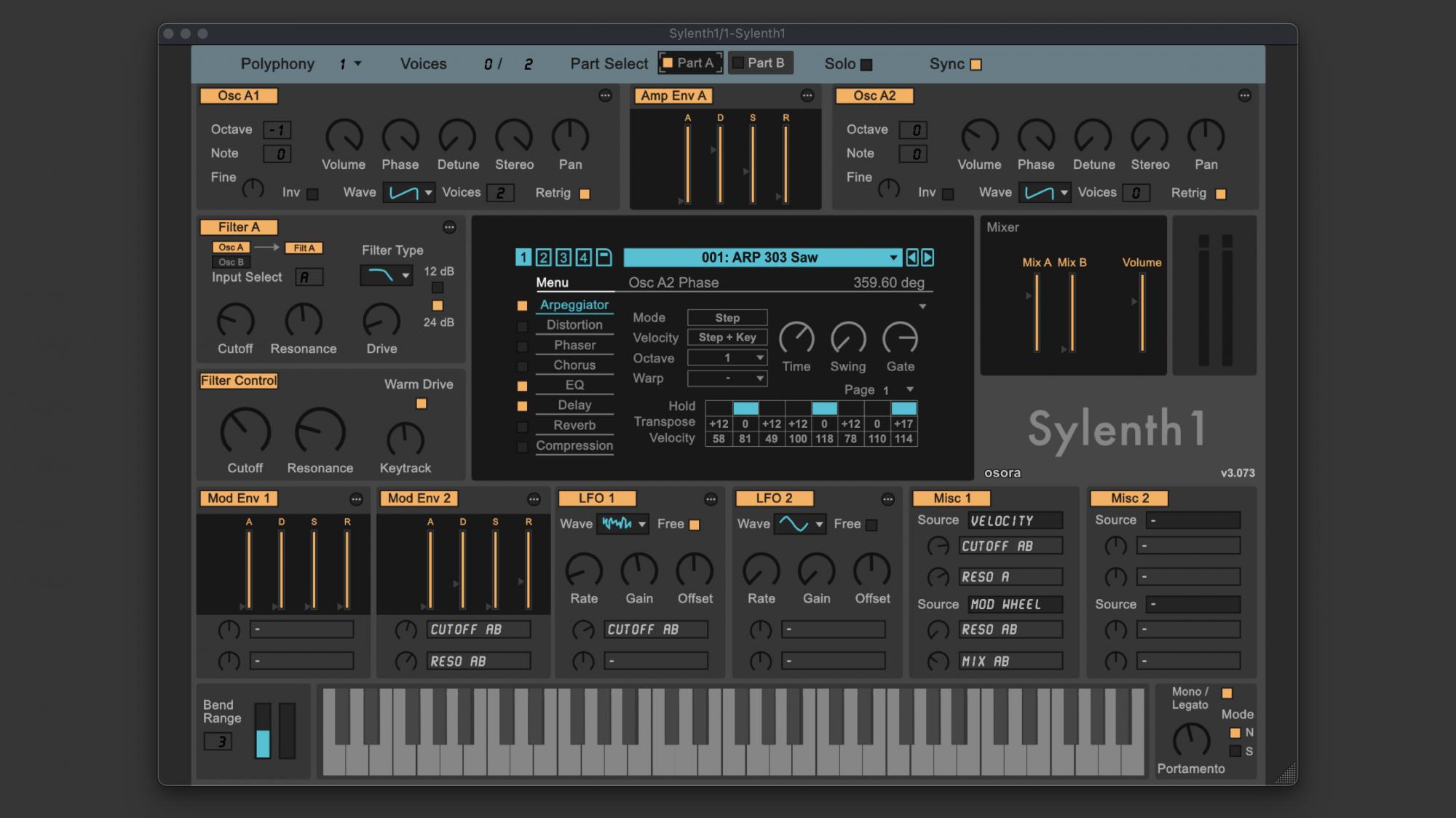Open the Osc A2 Wave dropdown
1456x818 pixels.
pos(1044,193)
